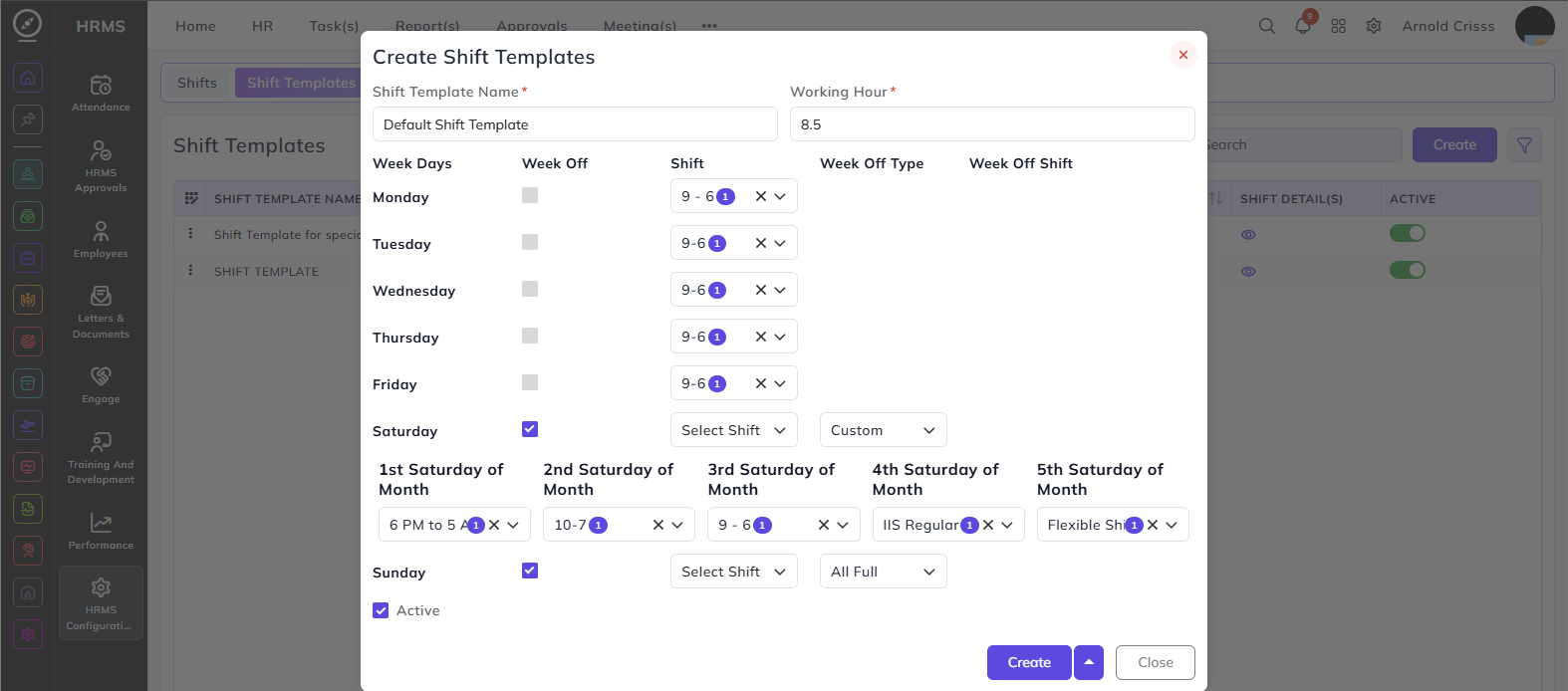Open Sunday Select Shift dropdown
The image size is (1568, 691).
(734, 572)
